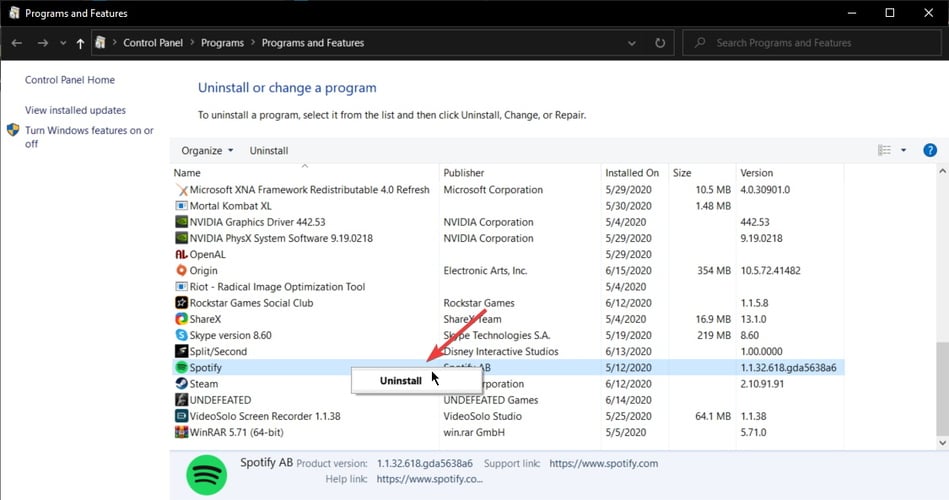This screenshot has height=500, width=949.
Task: Open the recent locations dropdown arrow
Action: click(63, 44)
